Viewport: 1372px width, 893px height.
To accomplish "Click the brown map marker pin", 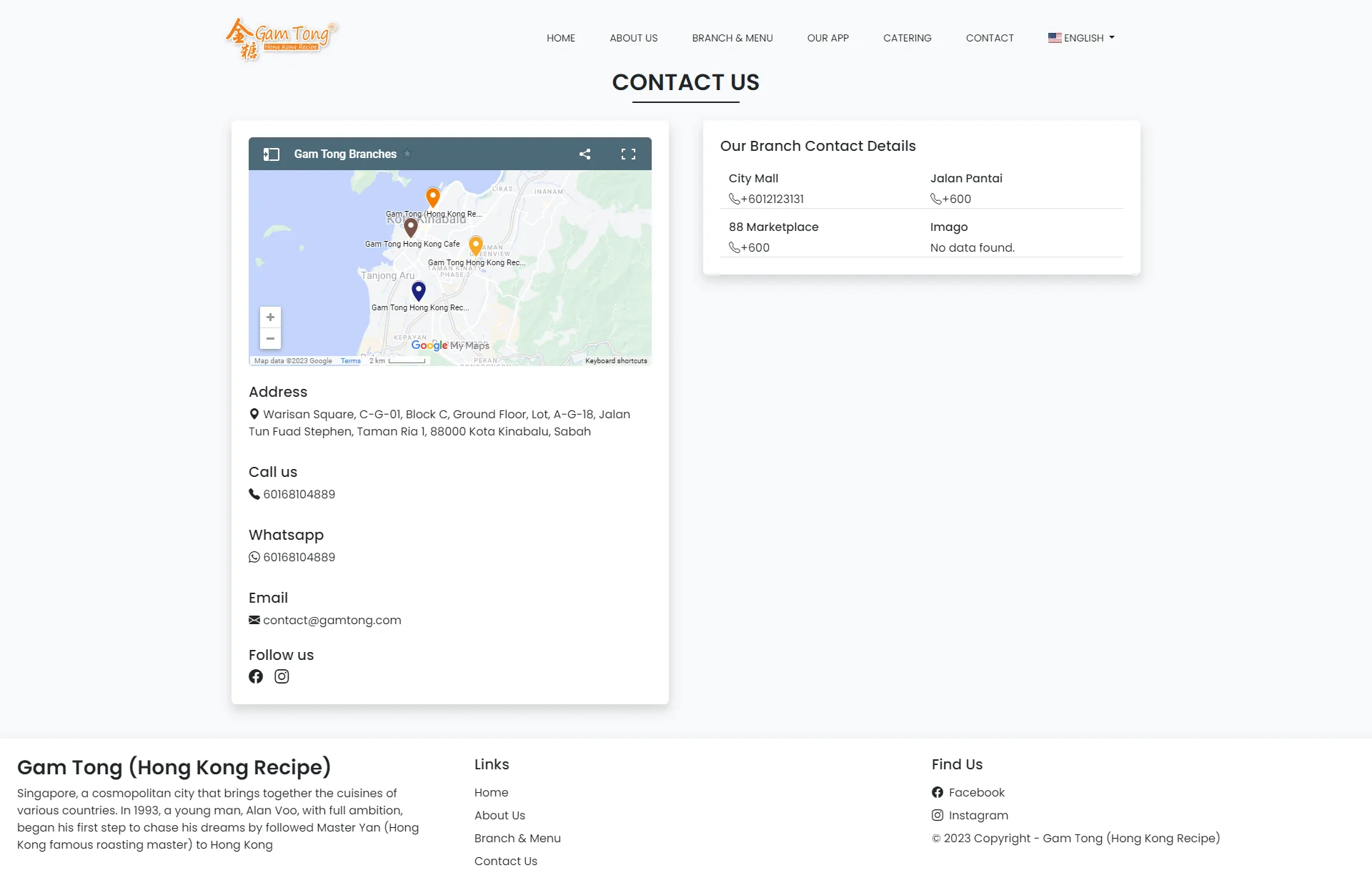I will [410, 227].
